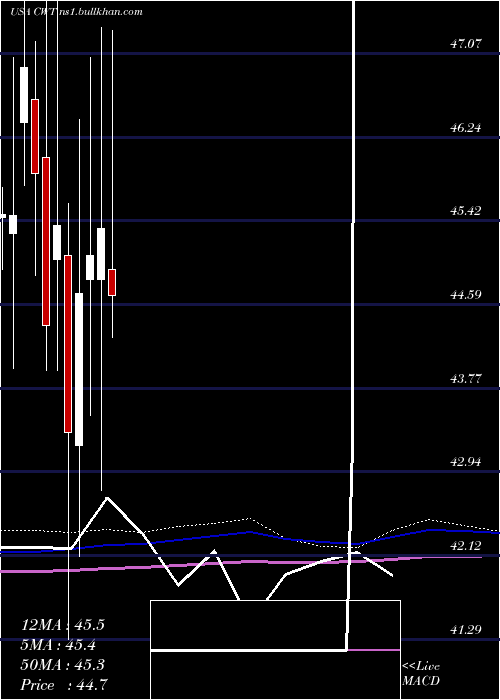Click the 44.59 price axis label
This screenshot has height=700, width=500.
tap(466, 295)
